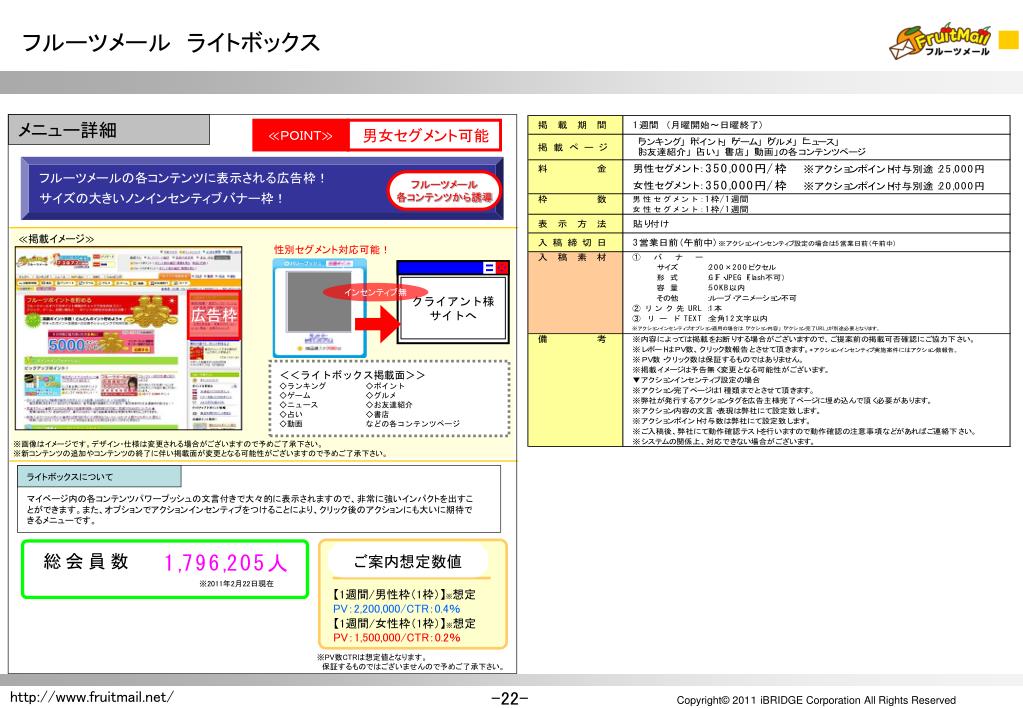The image size is (1023, 708).
Task: Click the <<ライトボックス掲載面>> heading
Action: tap(352, 375)
